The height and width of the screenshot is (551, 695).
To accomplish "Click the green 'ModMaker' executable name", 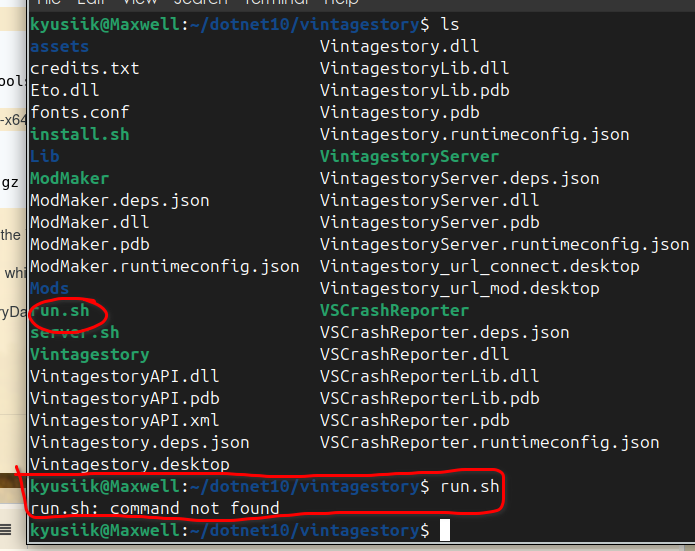I will point(70,178).
